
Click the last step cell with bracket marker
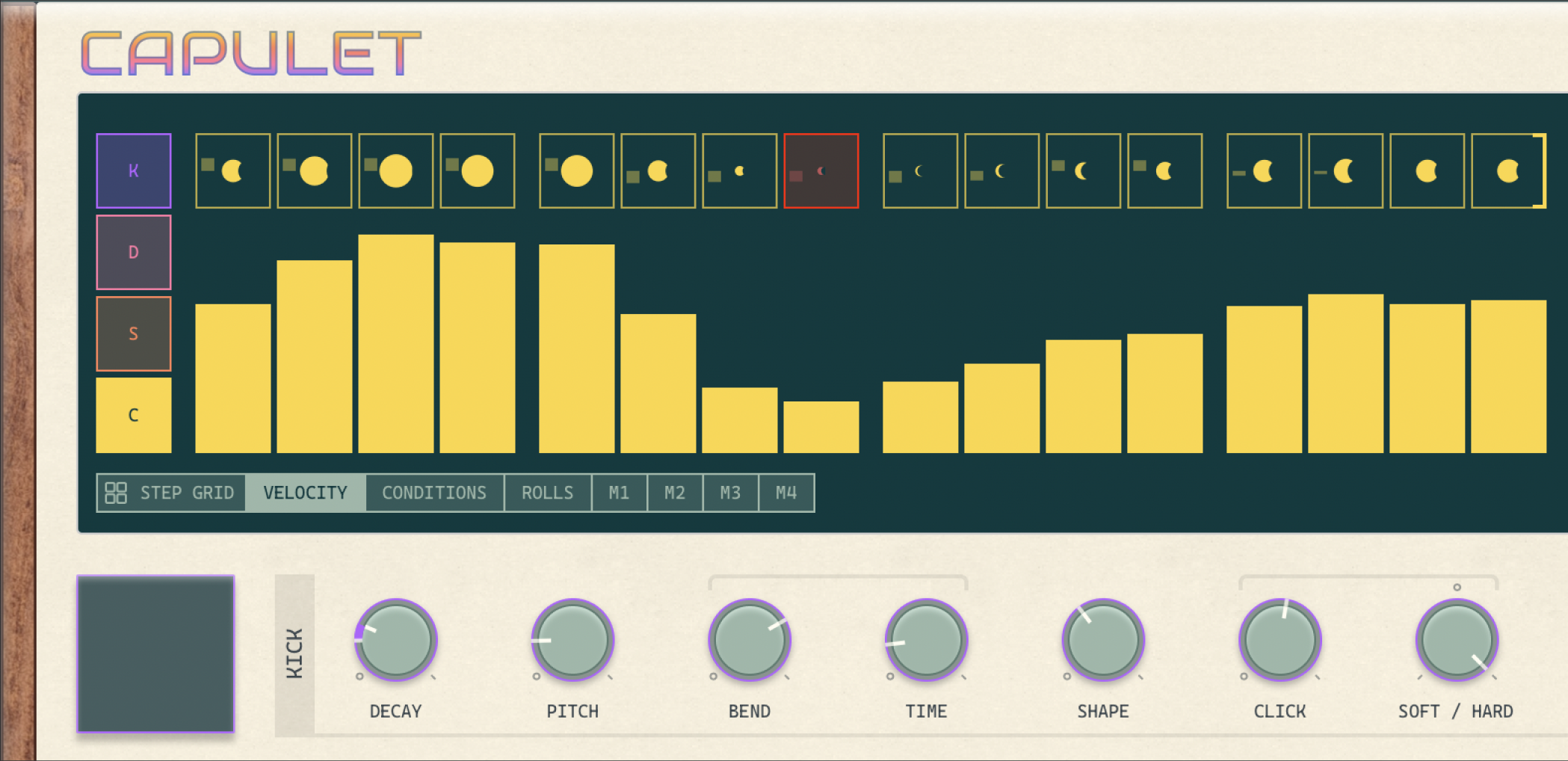[1509, 170]
